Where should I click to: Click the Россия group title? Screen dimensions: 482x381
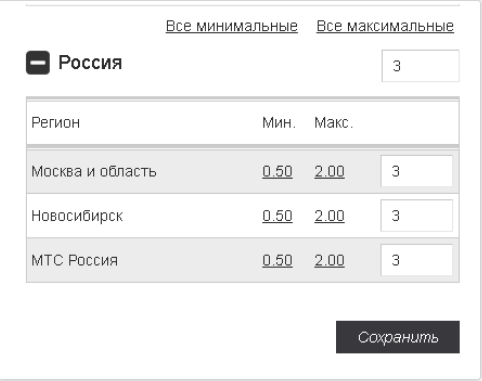(x=90, y=62)
